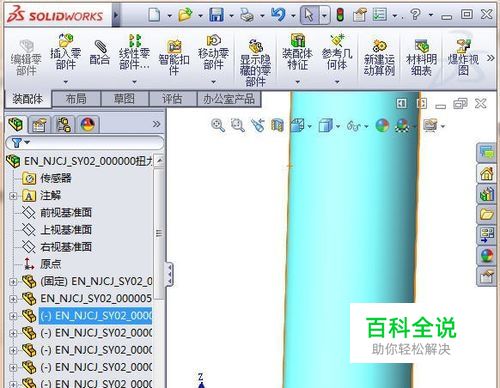500x388 pixels.
Task: Click Zoom to Fit magnifier icon
Action: [218, 126]
